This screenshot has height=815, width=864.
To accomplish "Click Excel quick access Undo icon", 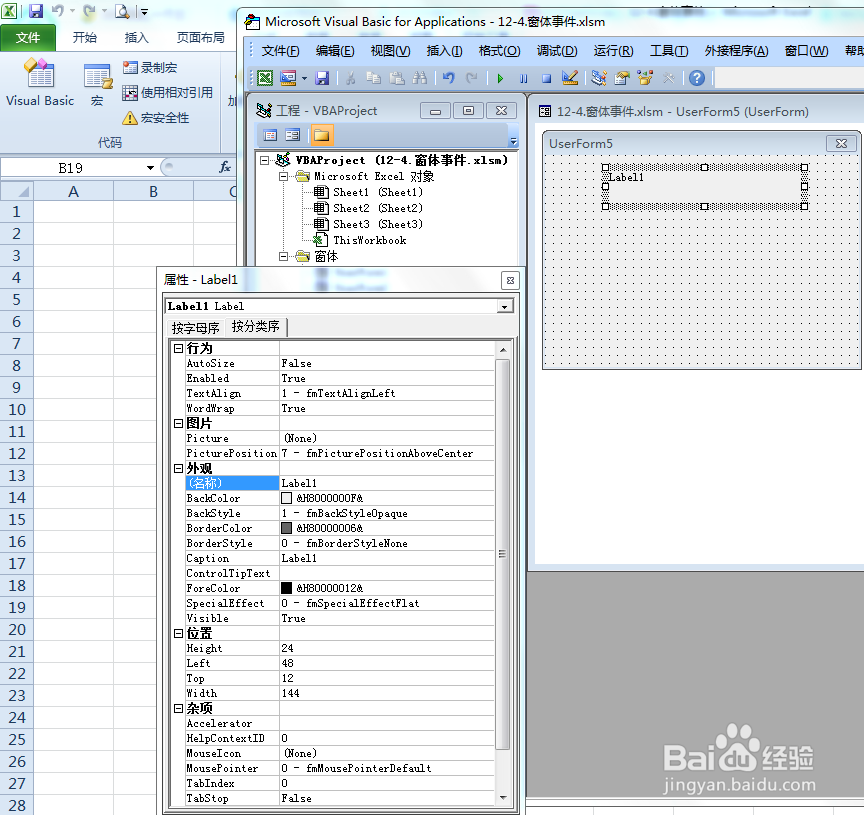I will click(58, 10).
